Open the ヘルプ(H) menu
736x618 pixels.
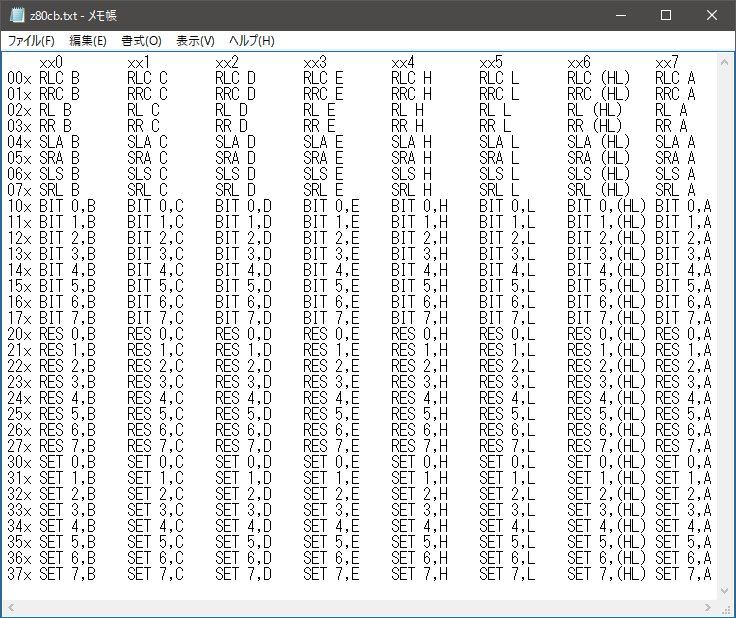(252, 41)
